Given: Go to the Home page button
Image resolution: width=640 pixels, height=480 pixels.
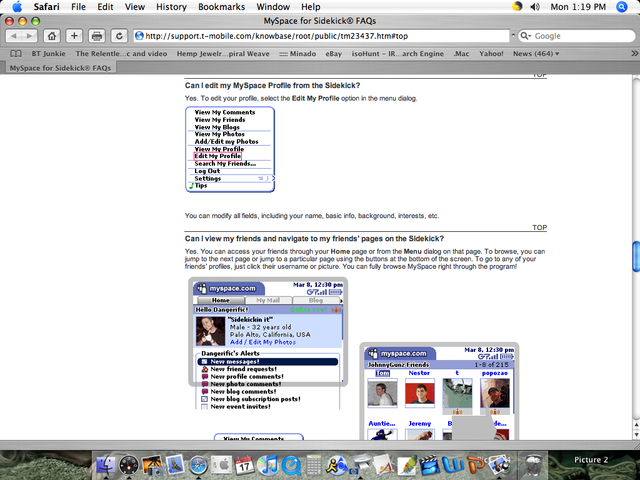Looking at the screenshot, I should (x=51, y=36).
